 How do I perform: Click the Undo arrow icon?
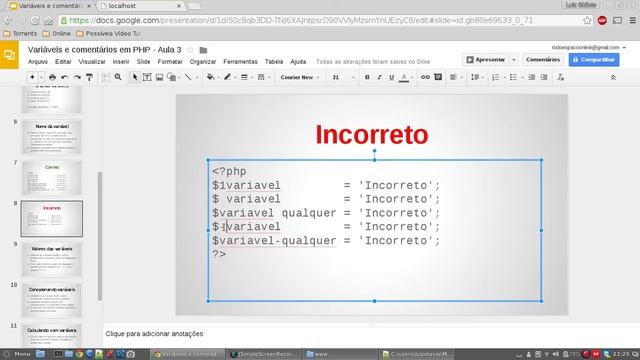[x=64, y=77]
